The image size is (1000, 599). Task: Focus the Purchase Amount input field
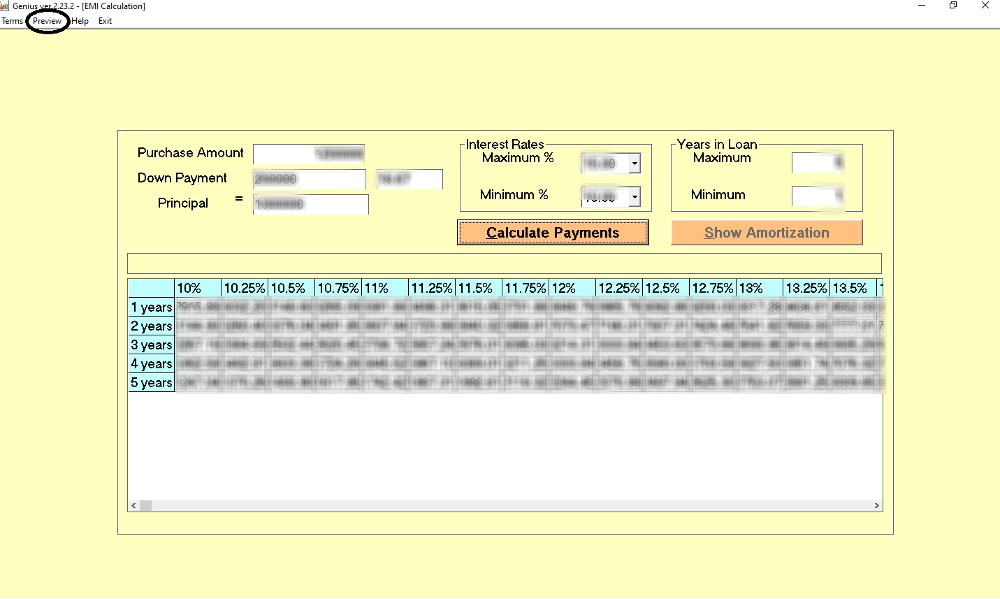pos(309,154)
